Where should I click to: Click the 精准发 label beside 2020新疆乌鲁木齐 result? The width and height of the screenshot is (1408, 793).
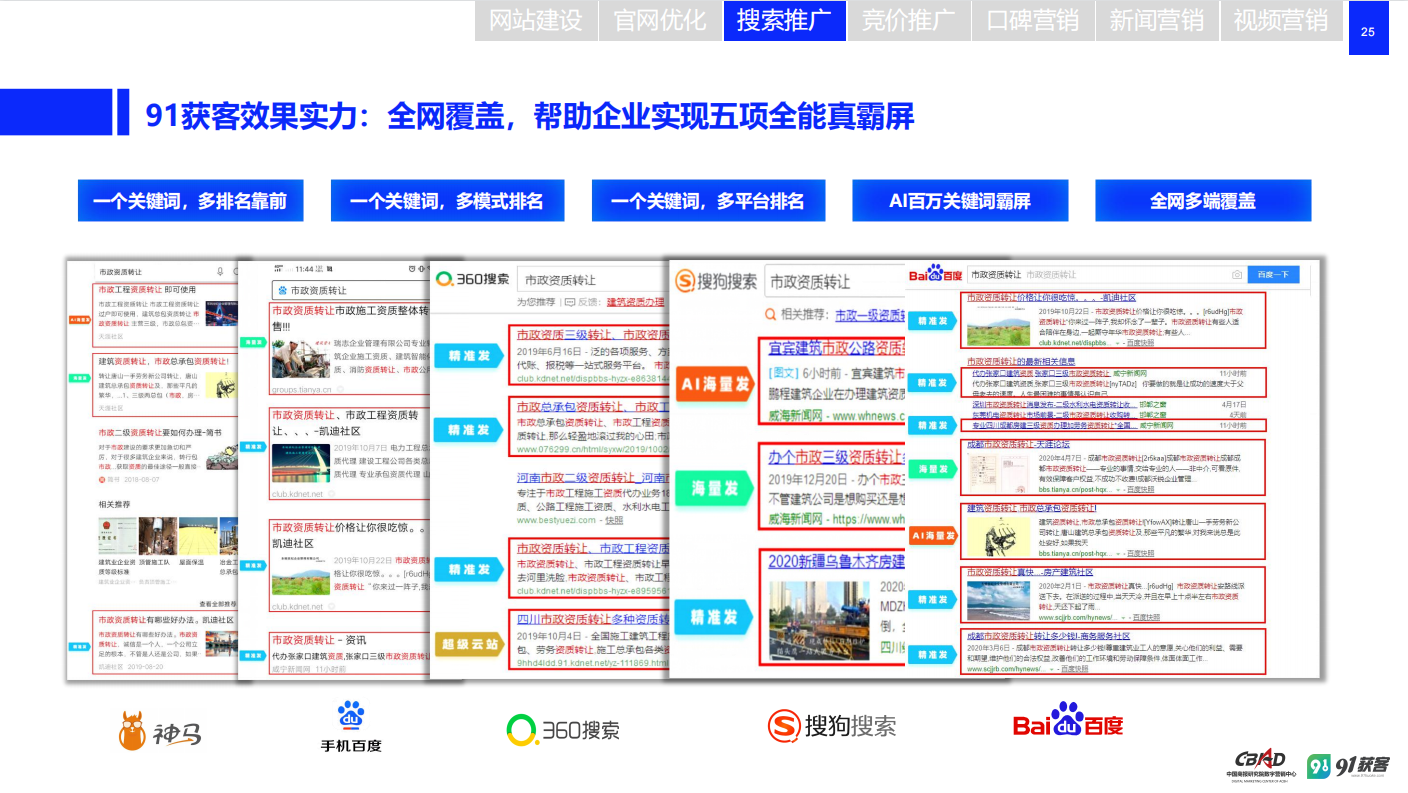[716, 617]
